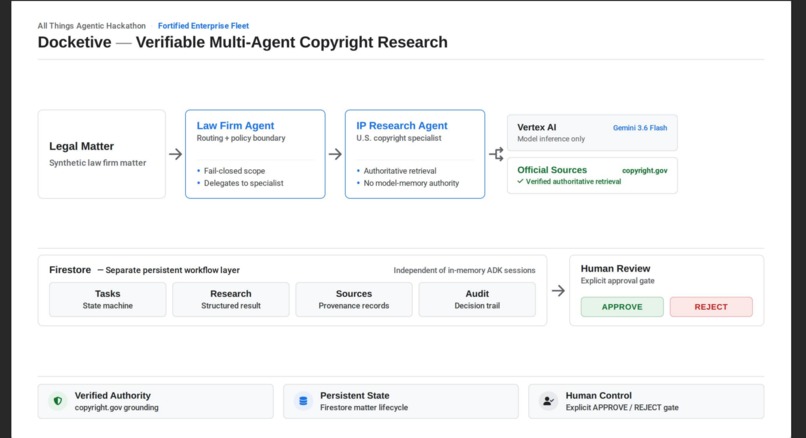
Task: Click the Fail-closed scope bullet
Action: tap(234, 171)
